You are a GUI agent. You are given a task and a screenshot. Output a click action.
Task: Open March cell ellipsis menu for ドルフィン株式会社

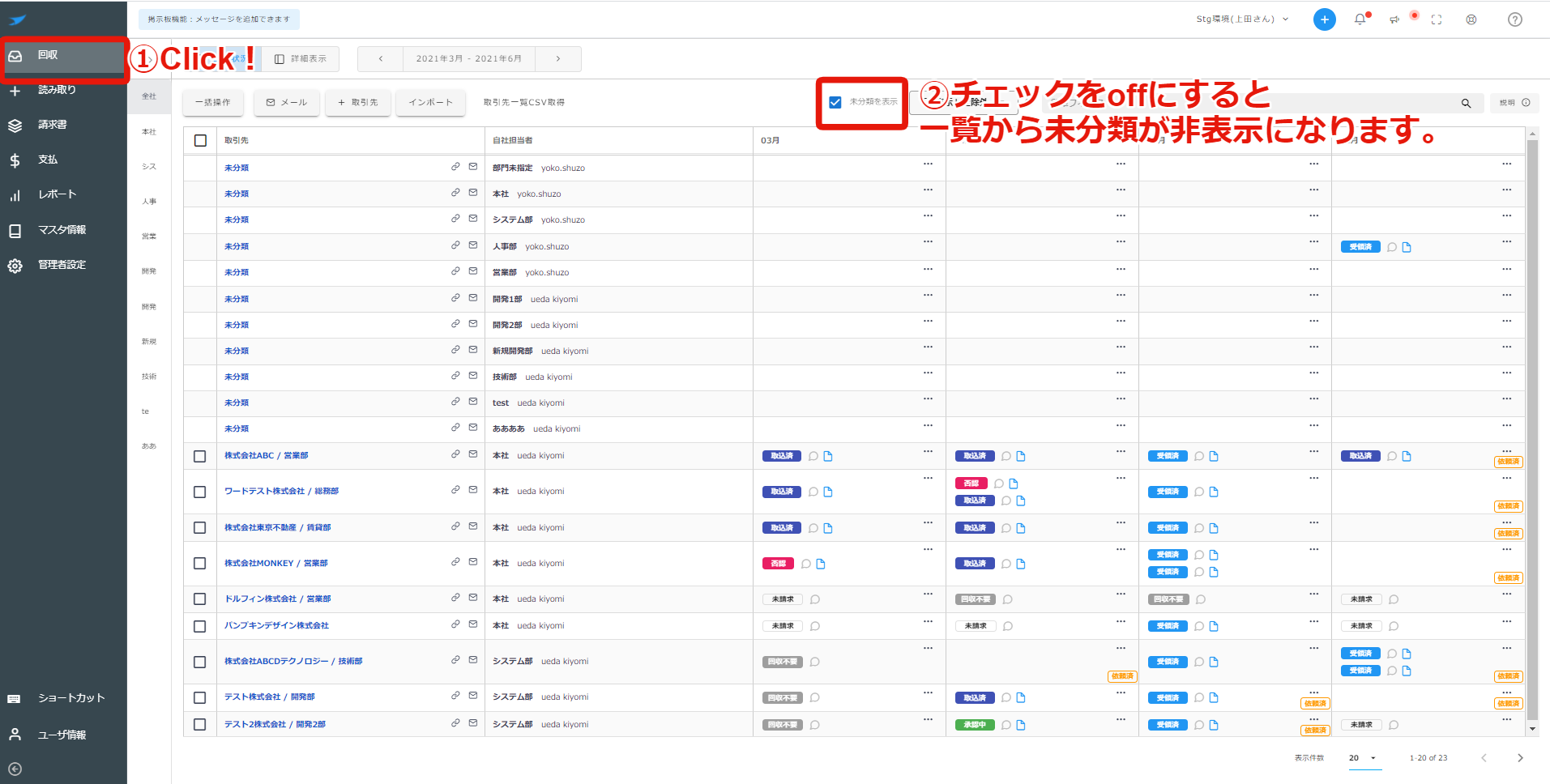(x=928, y=594)
